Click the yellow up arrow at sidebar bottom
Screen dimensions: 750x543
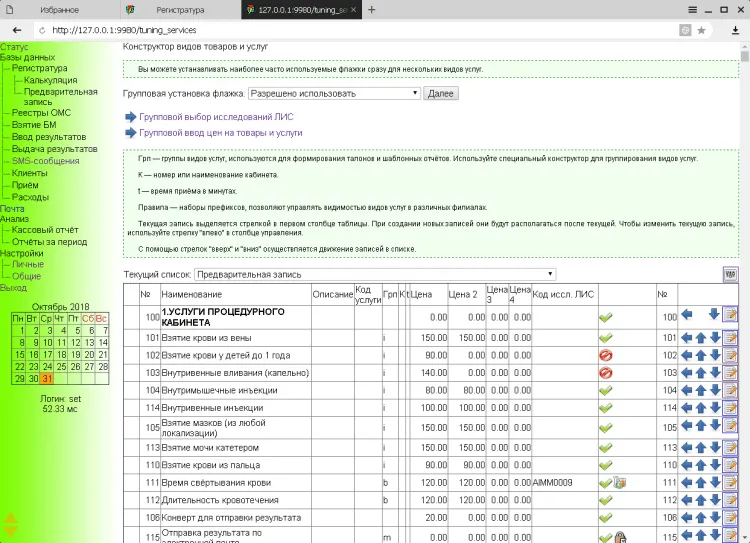11,518
